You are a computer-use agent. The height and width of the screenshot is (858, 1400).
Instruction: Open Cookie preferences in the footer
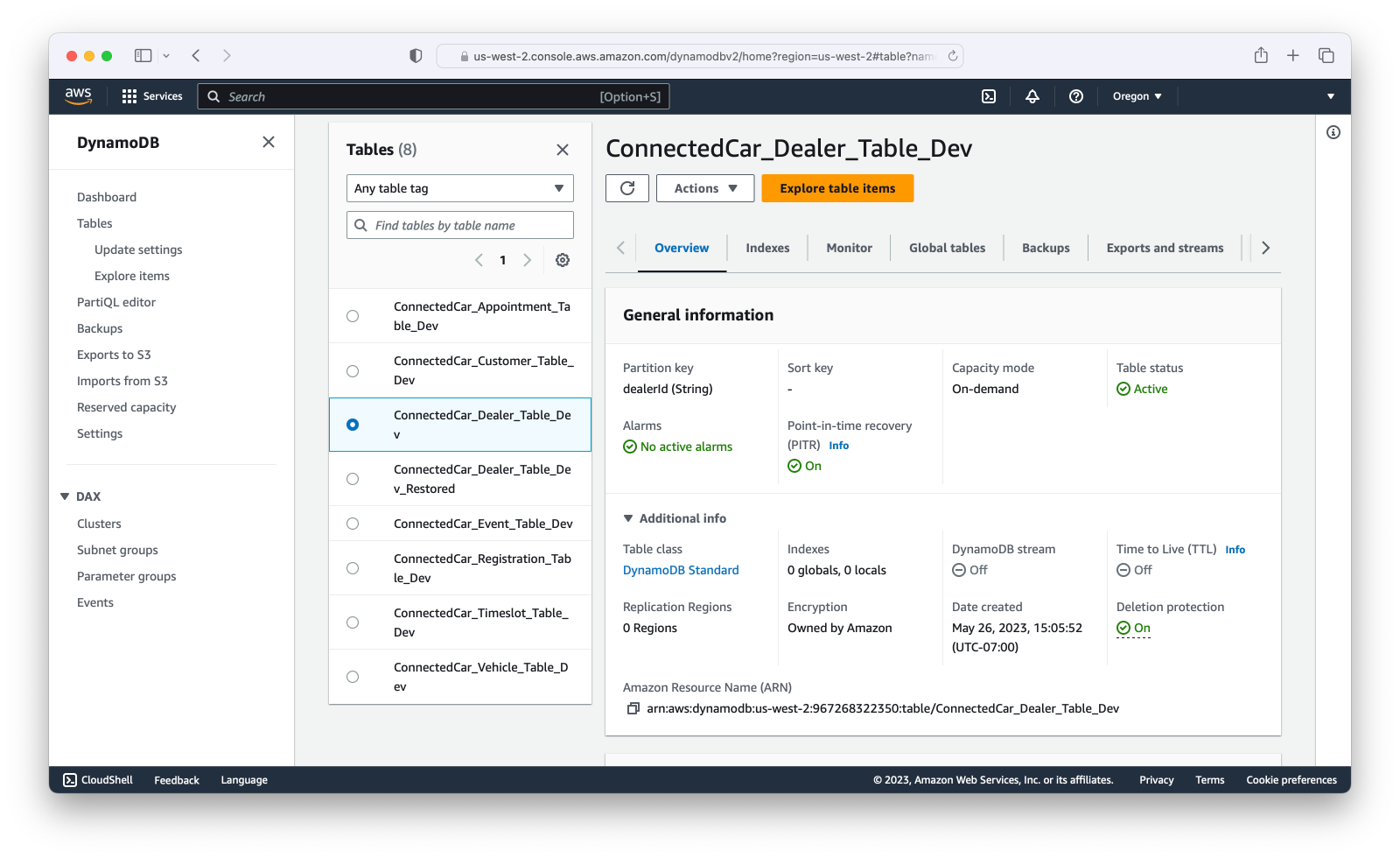[1291, 780]
